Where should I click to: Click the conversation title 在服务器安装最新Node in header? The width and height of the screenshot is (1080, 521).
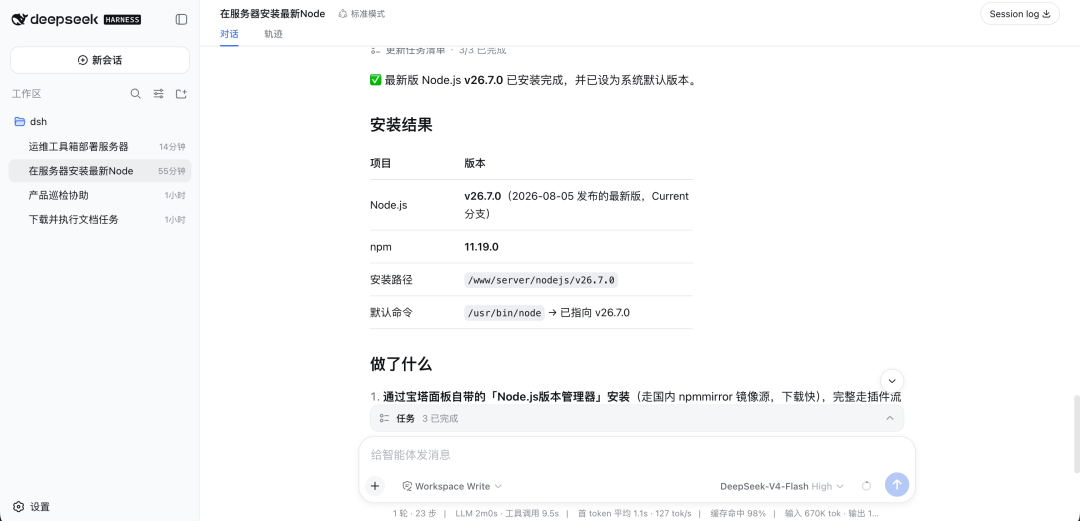(x=273, y=13)
